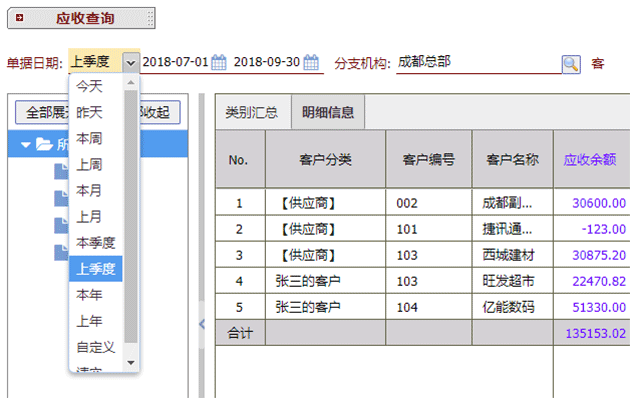Click customer name 旺发超市 cell
This screenshot has width=630, height=398.
point(513,281)
